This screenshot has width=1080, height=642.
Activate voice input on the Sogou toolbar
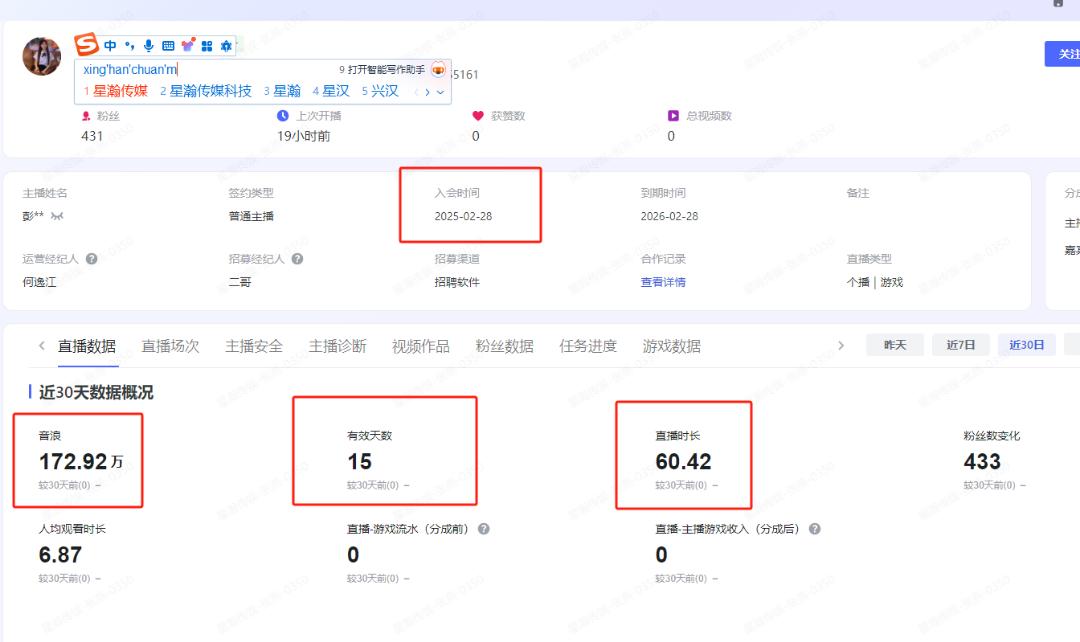click(x=149, y=46)
